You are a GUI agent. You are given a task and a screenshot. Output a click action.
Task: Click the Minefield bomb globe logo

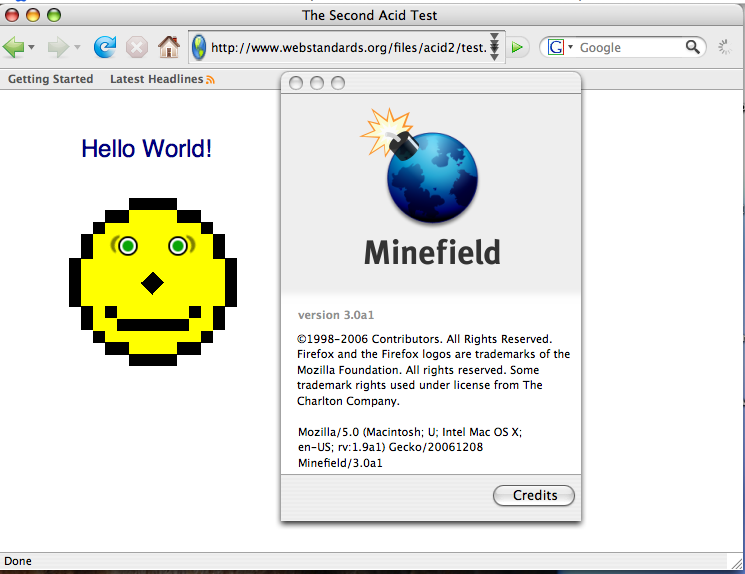click(420, 166)
